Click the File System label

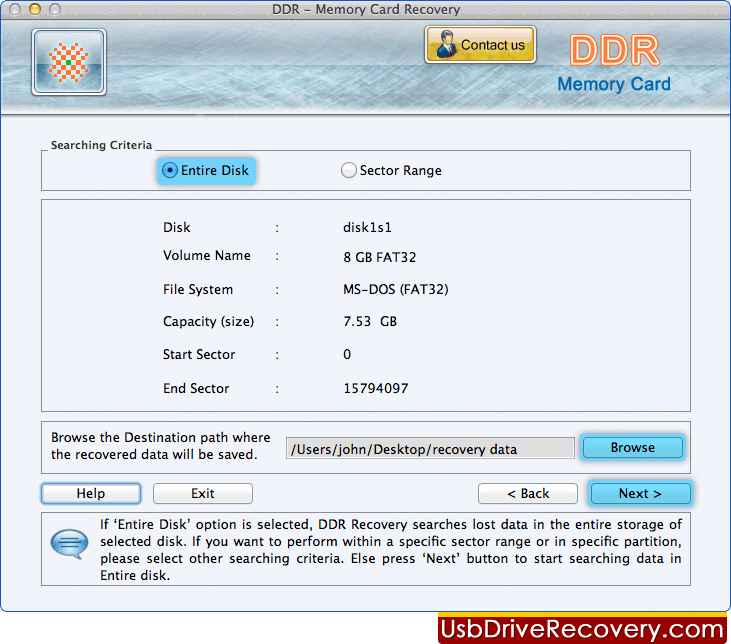pos(198,290)
